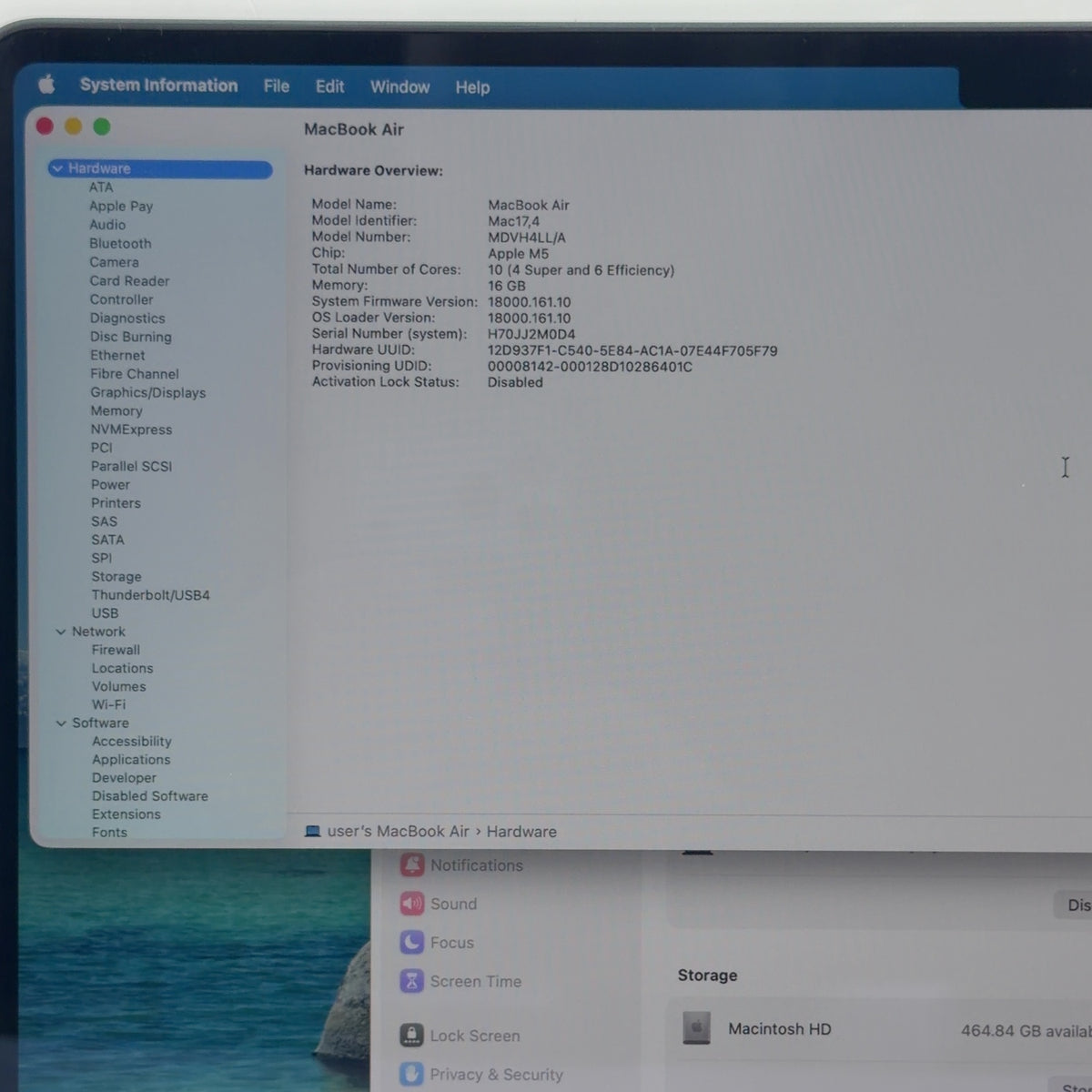The height and width of the screenshot is (1092, 1092).
Task: Collapse the Software section
Action: click(x=61, y=723)
